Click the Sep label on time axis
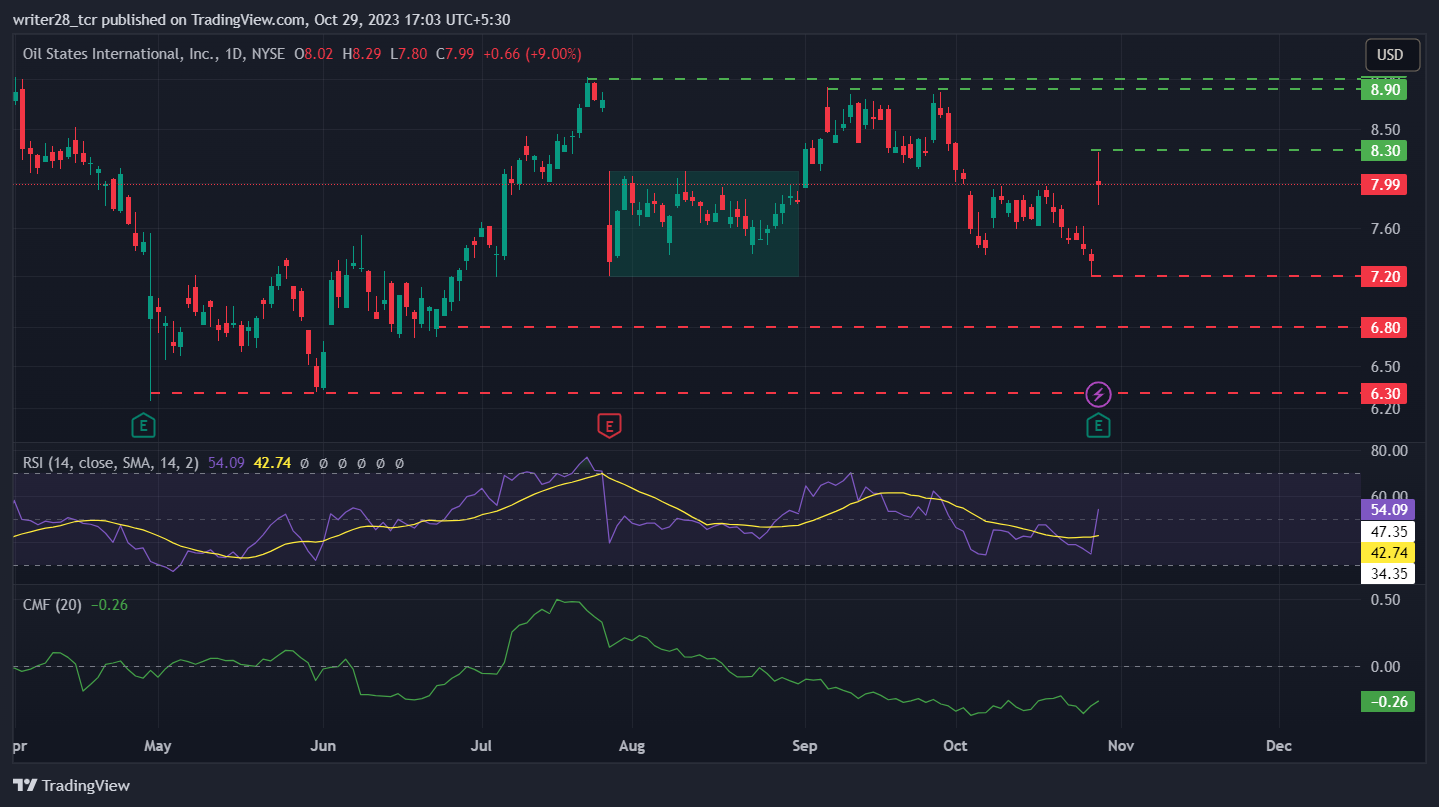This screenshot has width=1439, height=807. pos(804,746)
